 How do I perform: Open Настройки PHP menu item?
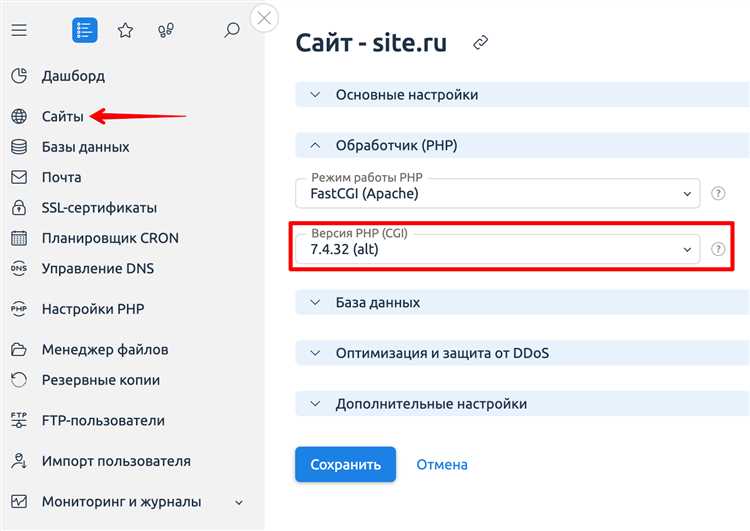point(93,309)
